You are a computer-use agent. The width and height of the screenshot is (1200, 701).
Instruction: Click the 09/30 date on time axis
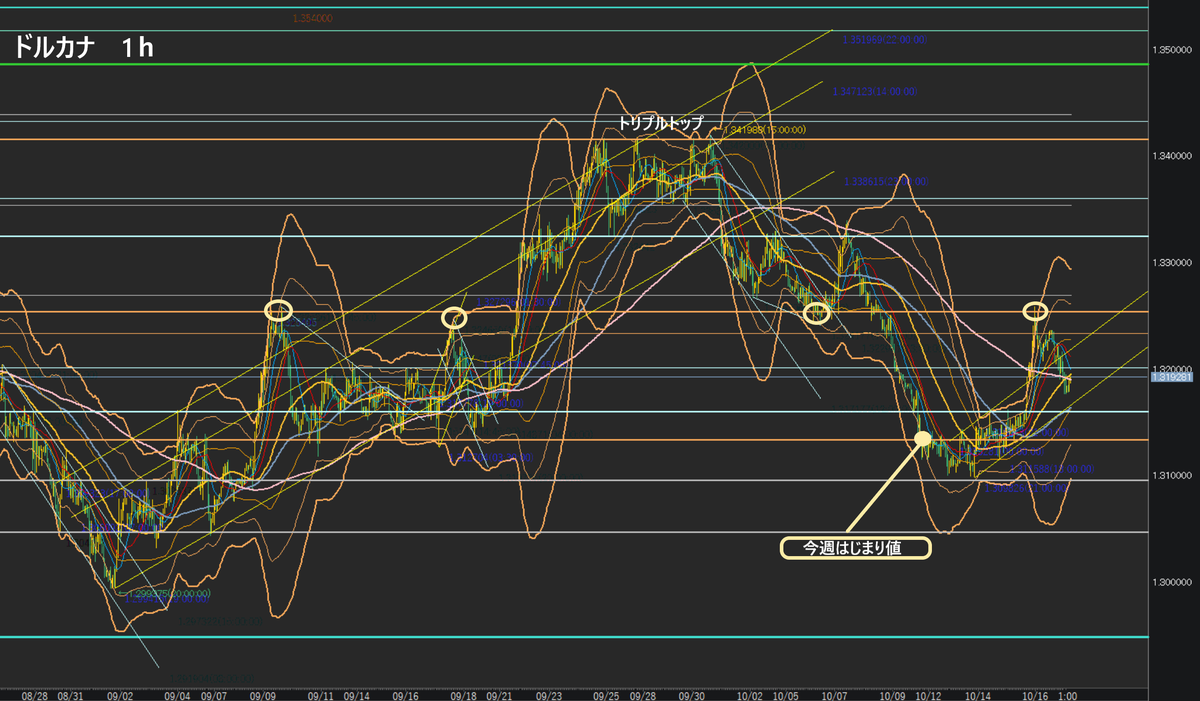(692, 694)
